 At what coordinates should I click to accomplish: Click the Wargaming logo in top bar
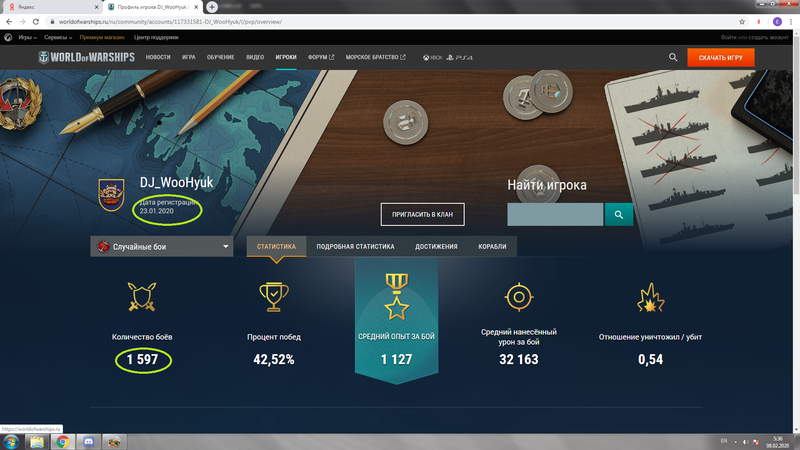pos(8,37)
